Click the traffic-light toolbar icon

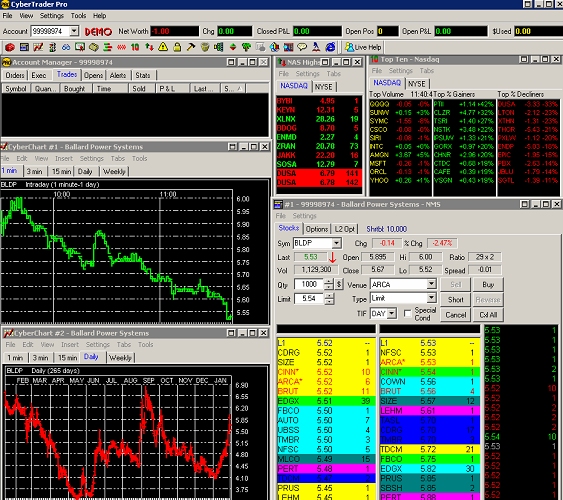[x=52, y=47]
